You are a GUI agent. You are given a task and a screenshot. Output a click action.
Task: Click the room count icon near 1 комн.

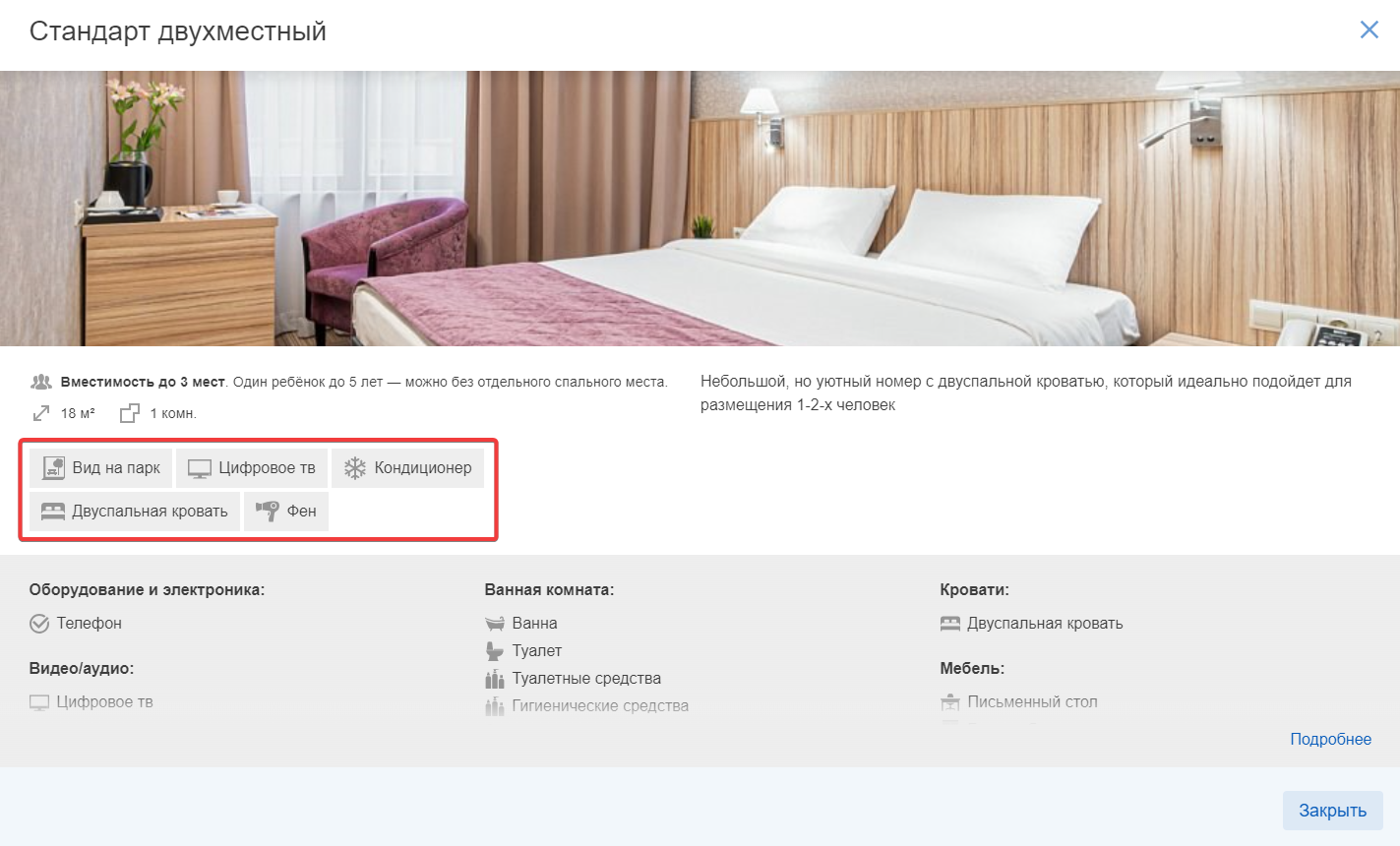(130, 413)
